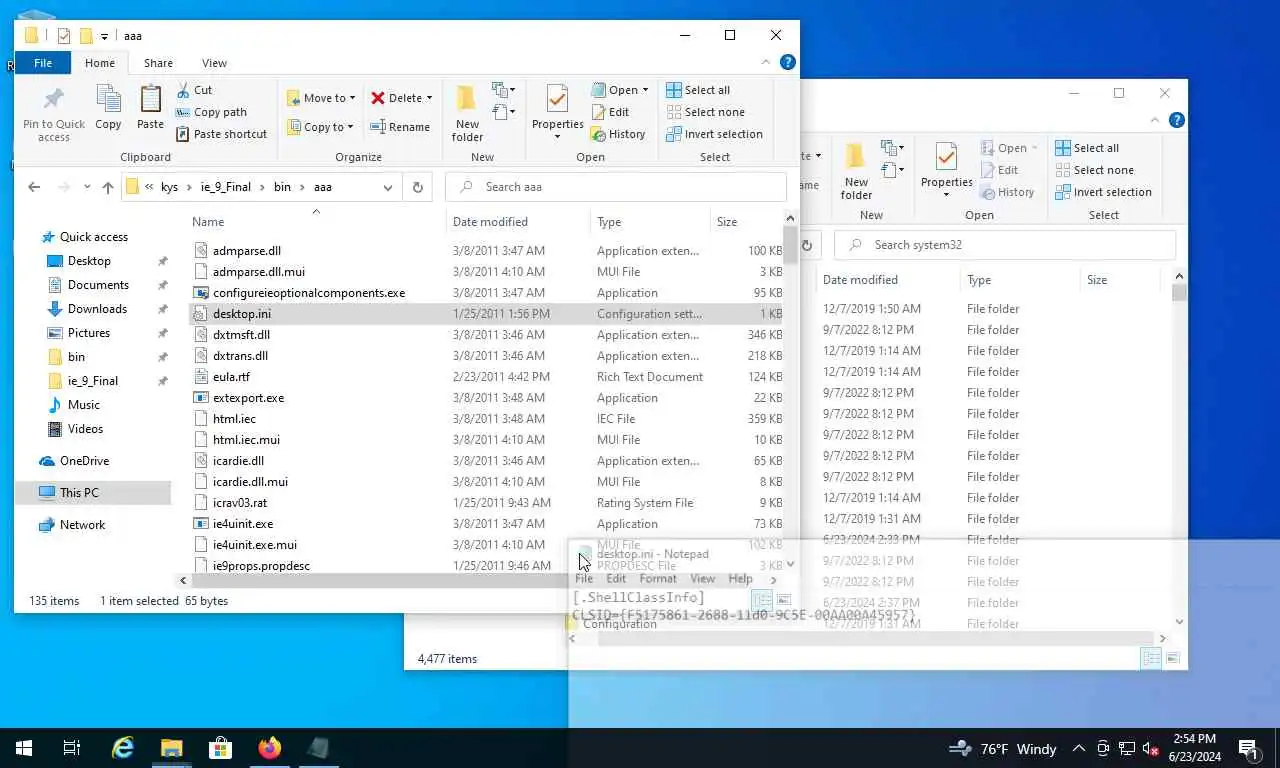Image resolution: width=1280 pixels, height=768 pixels.
Task: Click File Explorer taskbar icon
Action: pyautogui.click(x=171, y=748)
